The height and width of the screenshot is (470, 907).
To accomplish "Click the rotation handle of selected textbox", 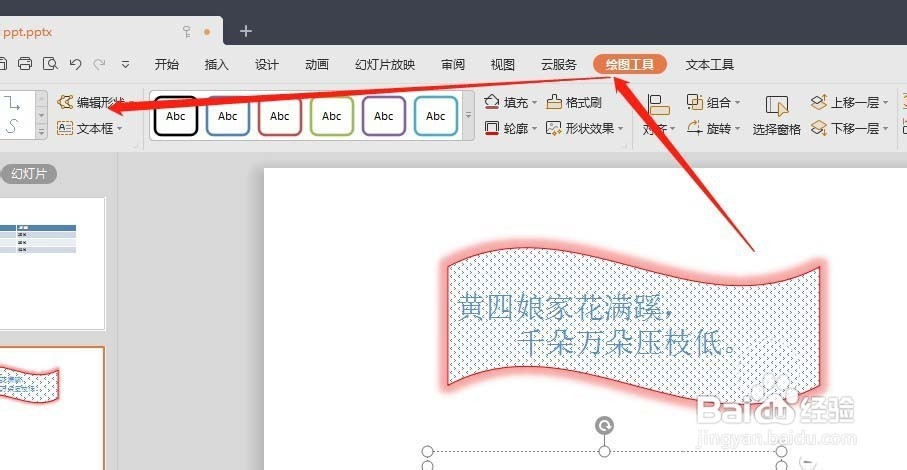I will coord(604,426).
